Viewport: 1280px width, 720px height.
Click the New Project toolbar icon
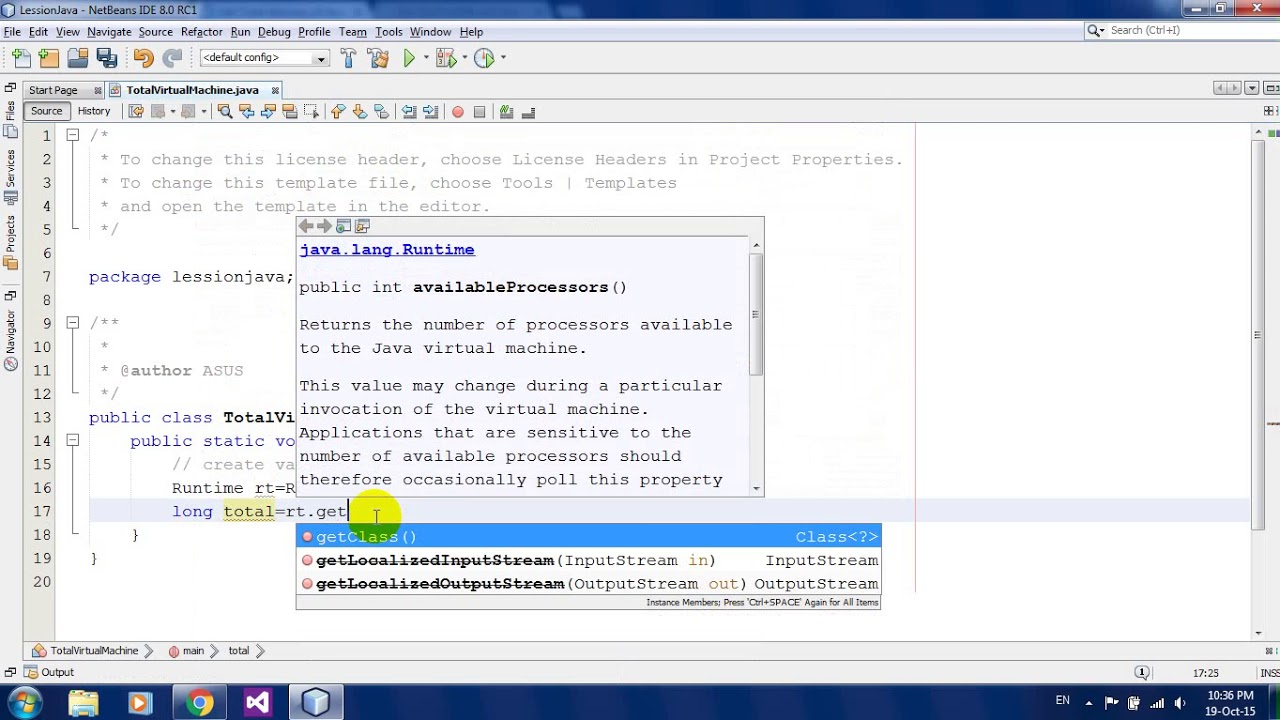(49, 58)
